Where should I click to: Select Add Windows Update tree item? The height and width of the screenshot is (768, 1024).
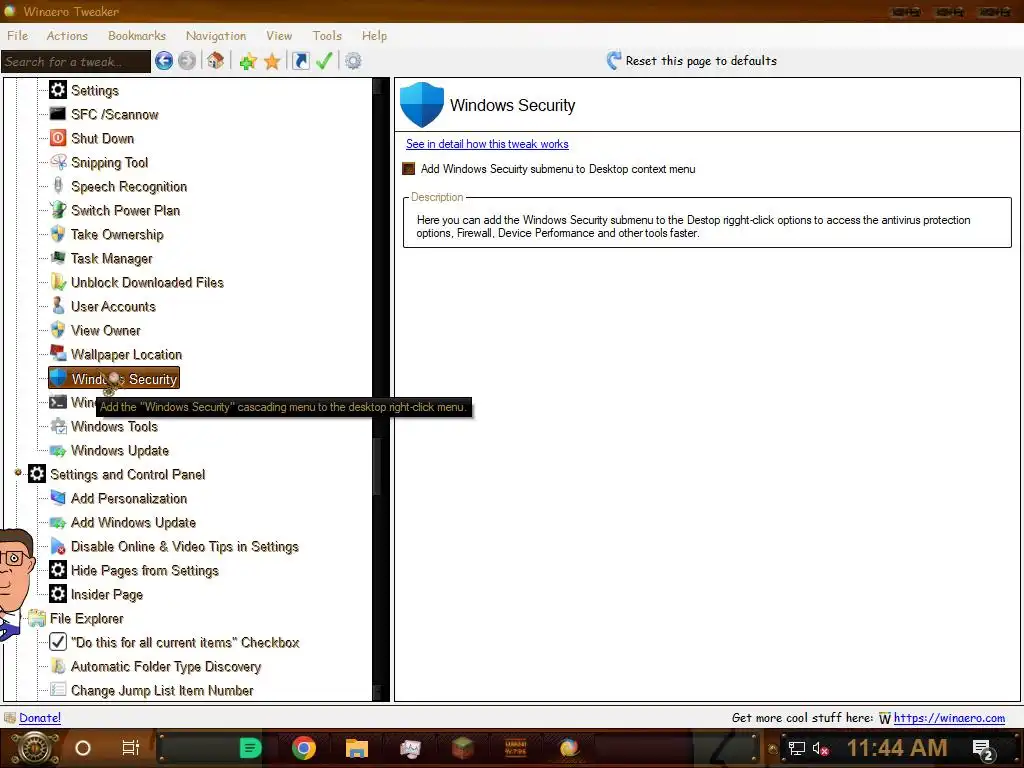pyautogui.click(x=133, y=522)
